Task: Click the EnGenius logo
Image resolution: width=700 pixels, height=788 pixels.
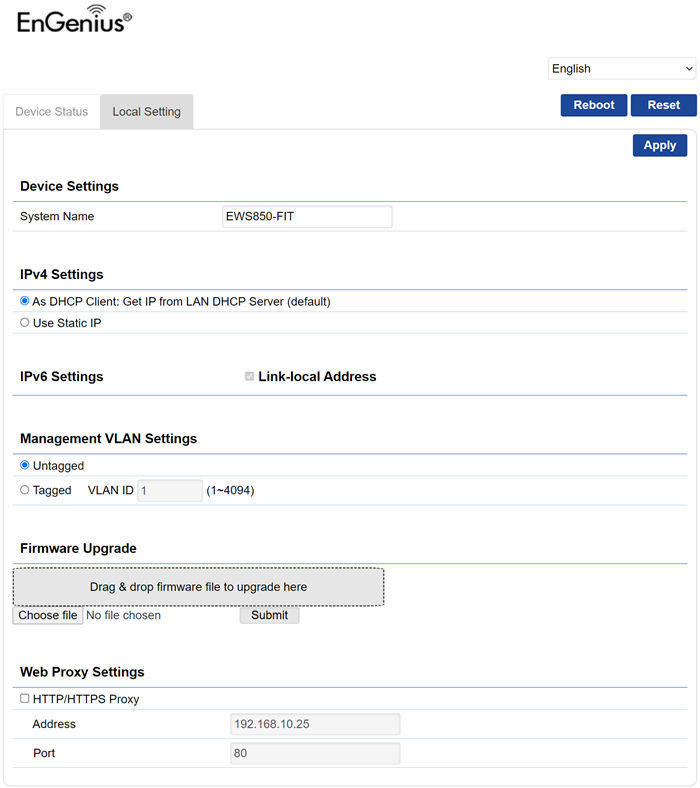Action: pos(74,19)
